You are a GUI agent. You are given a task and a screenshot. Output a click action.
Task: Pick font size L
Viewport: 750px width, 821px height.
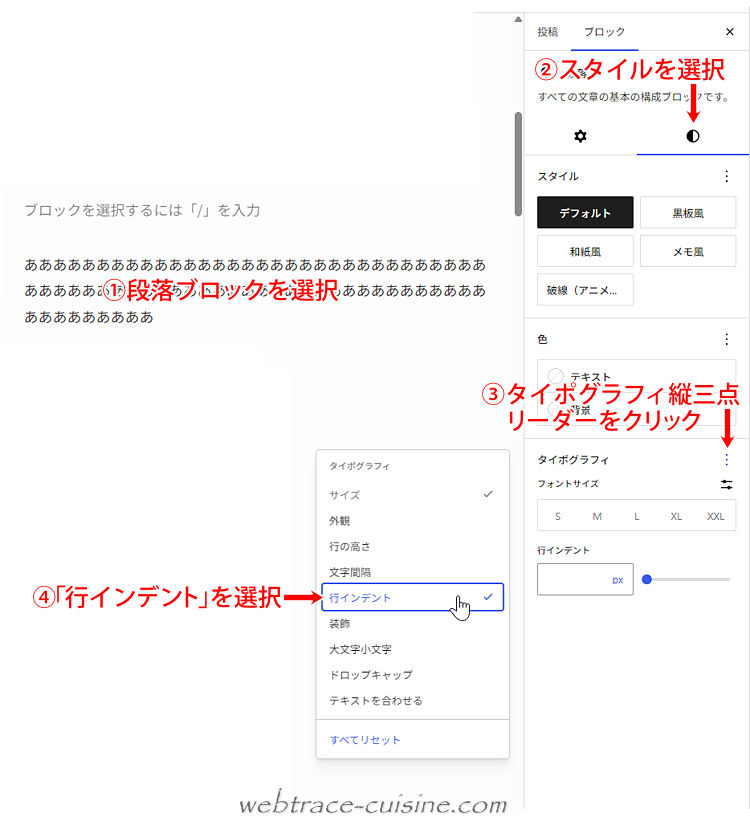click(x=636, y=516)
